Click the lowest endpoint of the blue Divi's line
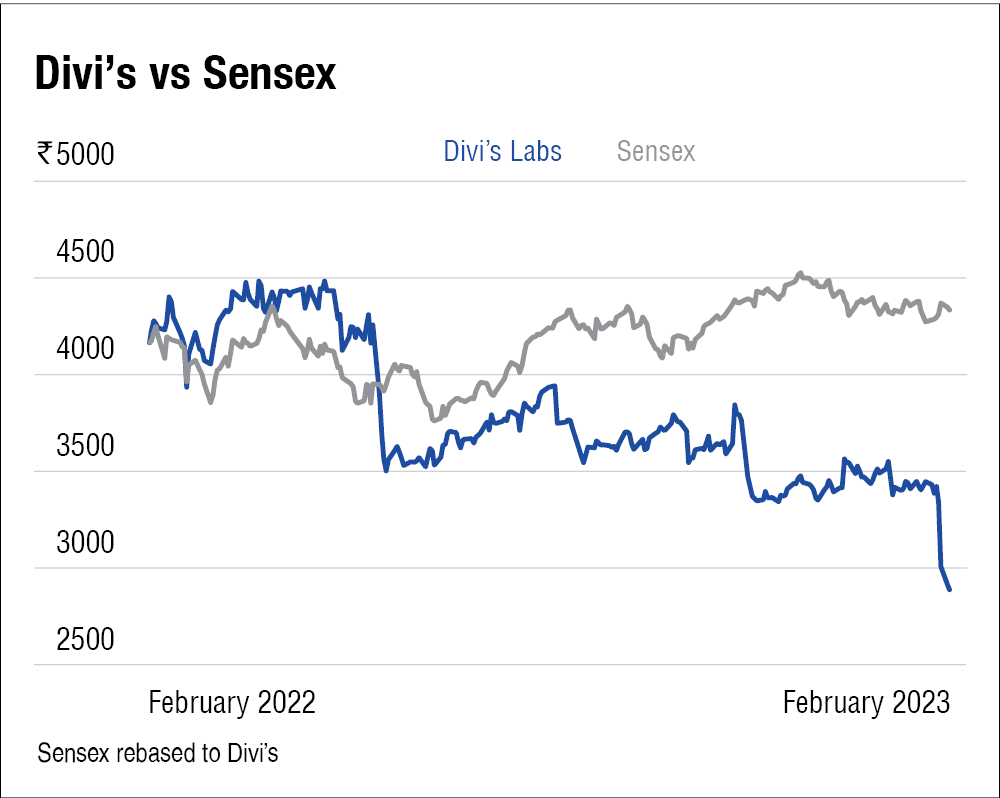The image size is (1000, 798). click(x=949, y=589)
